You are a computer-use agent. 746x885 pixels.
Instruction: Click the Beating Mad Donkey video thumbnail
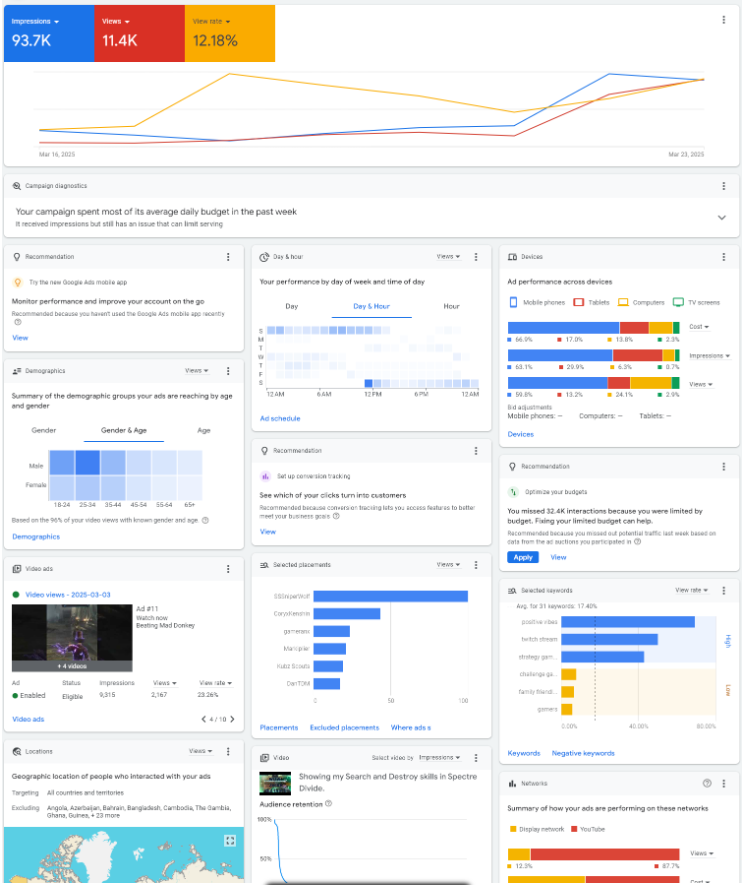pyautogui.click(x=72, y=637)
